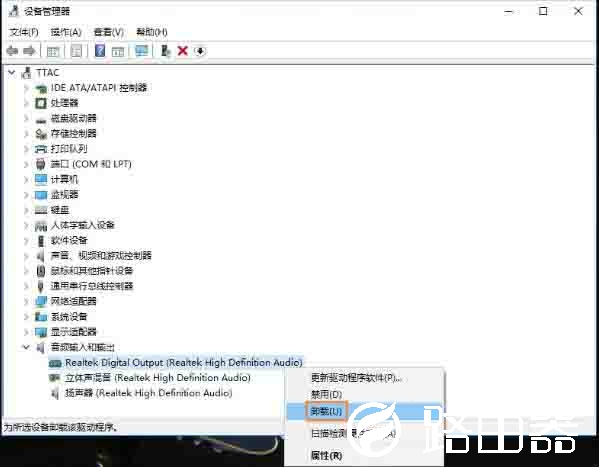Expand the 处理器 node arrow
Screen dimensions: 599x467
click(x=26, y=103)
